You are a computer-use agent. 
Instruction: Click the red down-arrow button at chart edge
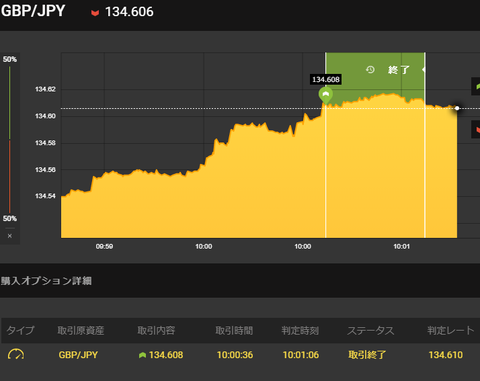click(x=476, y=129)
